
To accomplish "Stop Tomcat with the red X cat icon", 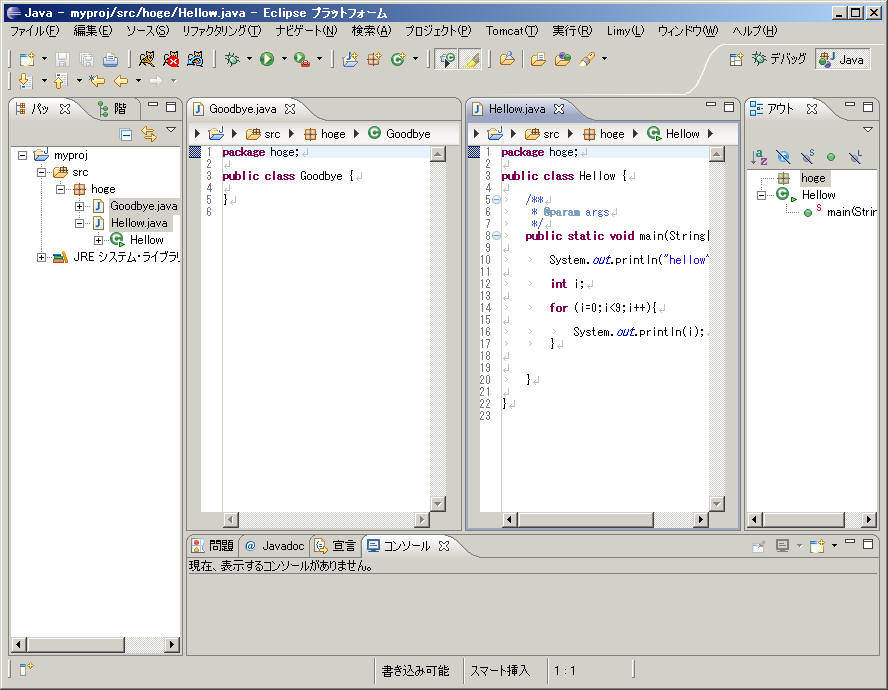I will coord(171,60).
